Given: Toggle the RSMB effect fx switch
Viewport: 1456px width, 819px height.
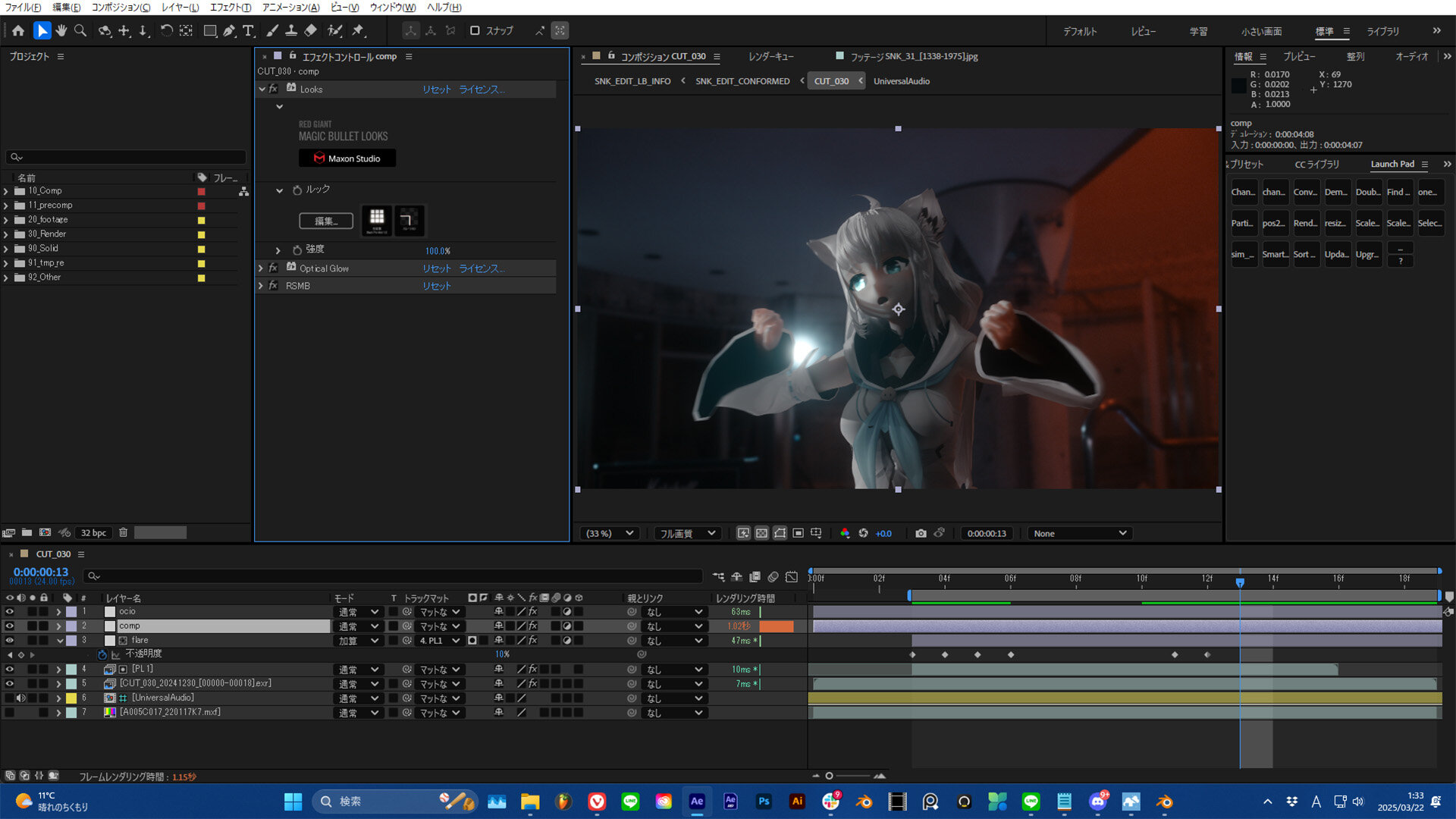Looking at the screenshot, I should (273, 286).
